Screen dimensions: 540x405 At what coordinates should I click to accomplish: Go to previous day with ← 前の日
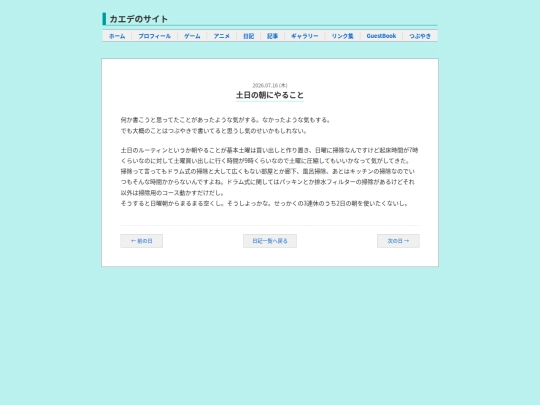[x=142, y=241]
